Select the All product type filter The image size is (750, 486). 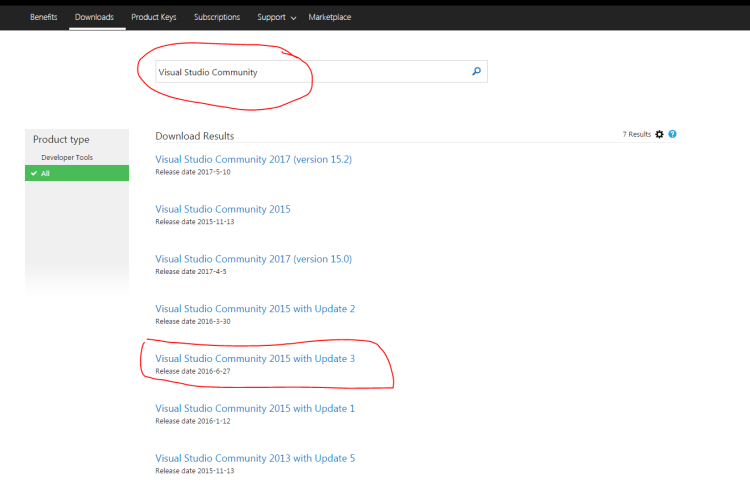tap(77, 173)
